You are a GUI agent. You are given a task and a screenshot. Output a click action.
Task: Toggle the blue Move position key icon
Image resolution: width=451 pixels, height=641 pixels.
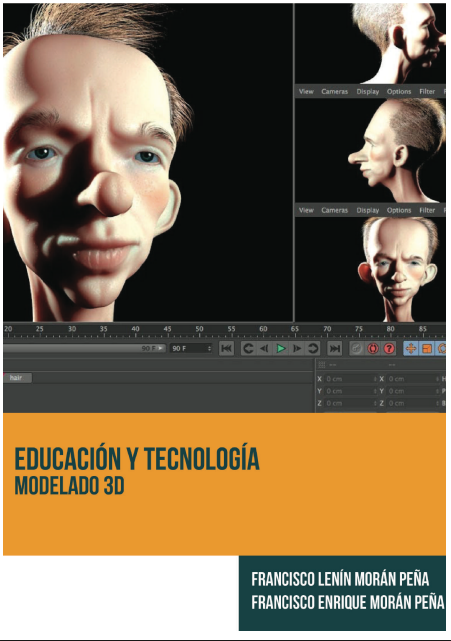(x=411, y=348)
